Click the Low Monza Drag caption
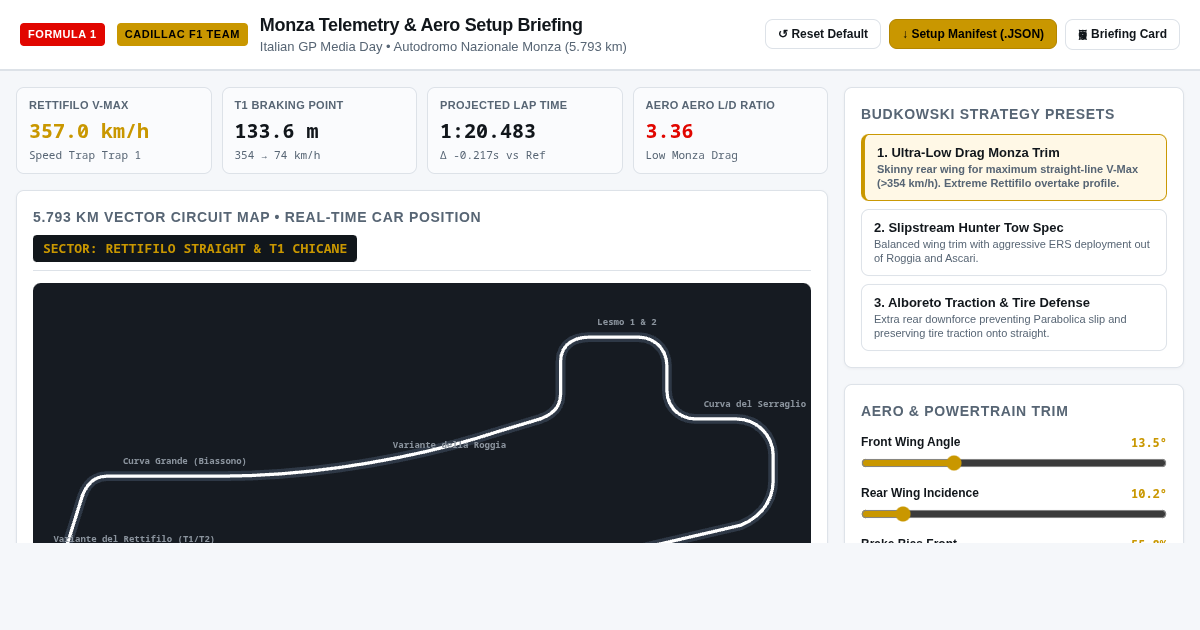This screenshot has height=630, width=1200. coord(692,155)
